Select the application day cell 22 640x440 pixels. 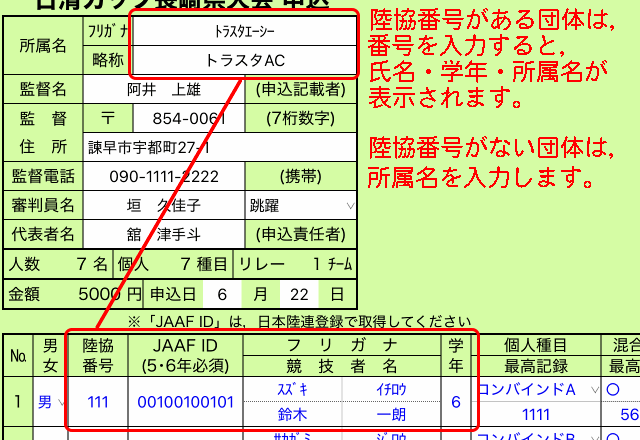tap(299, 294)
